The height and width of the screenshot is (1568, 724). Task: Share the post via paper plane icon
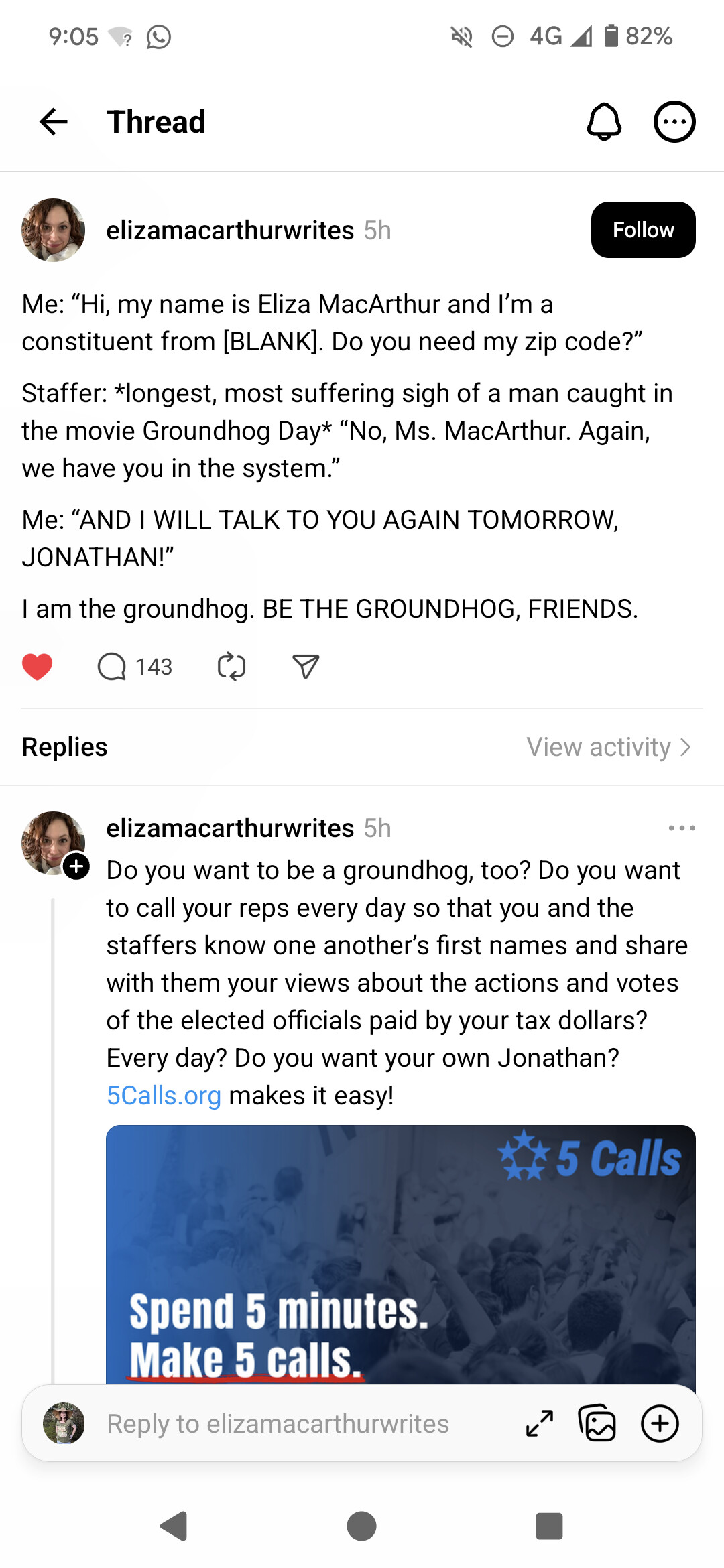[x=306, y=667]
